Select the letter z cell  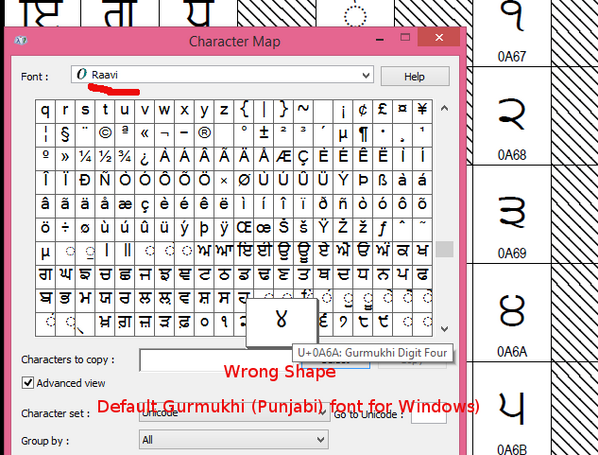tap(224, 111)
